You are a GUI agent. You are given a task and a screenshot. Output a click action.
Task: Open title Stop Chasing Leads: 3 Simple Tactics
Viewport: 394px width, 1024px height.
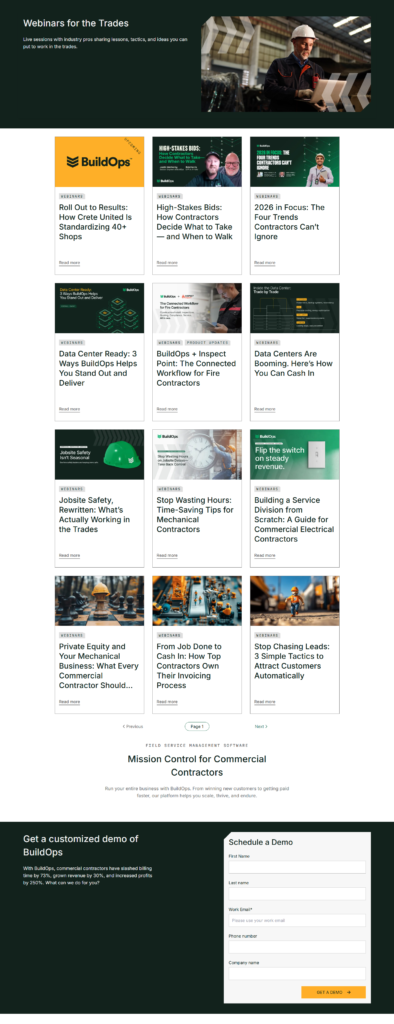291,661
